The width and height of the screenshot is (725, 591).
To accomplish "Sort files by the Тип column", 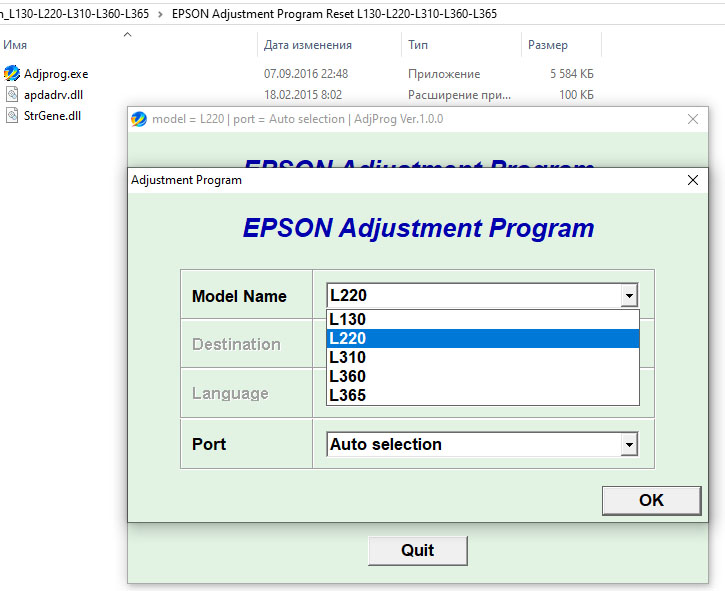I will tap(418, 45).
